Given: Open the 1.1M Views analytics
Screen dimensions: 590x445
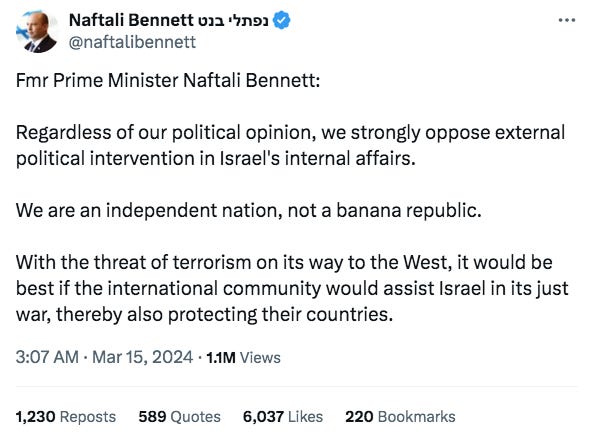Looking at the screenshot, I should [x=243, y=357].
